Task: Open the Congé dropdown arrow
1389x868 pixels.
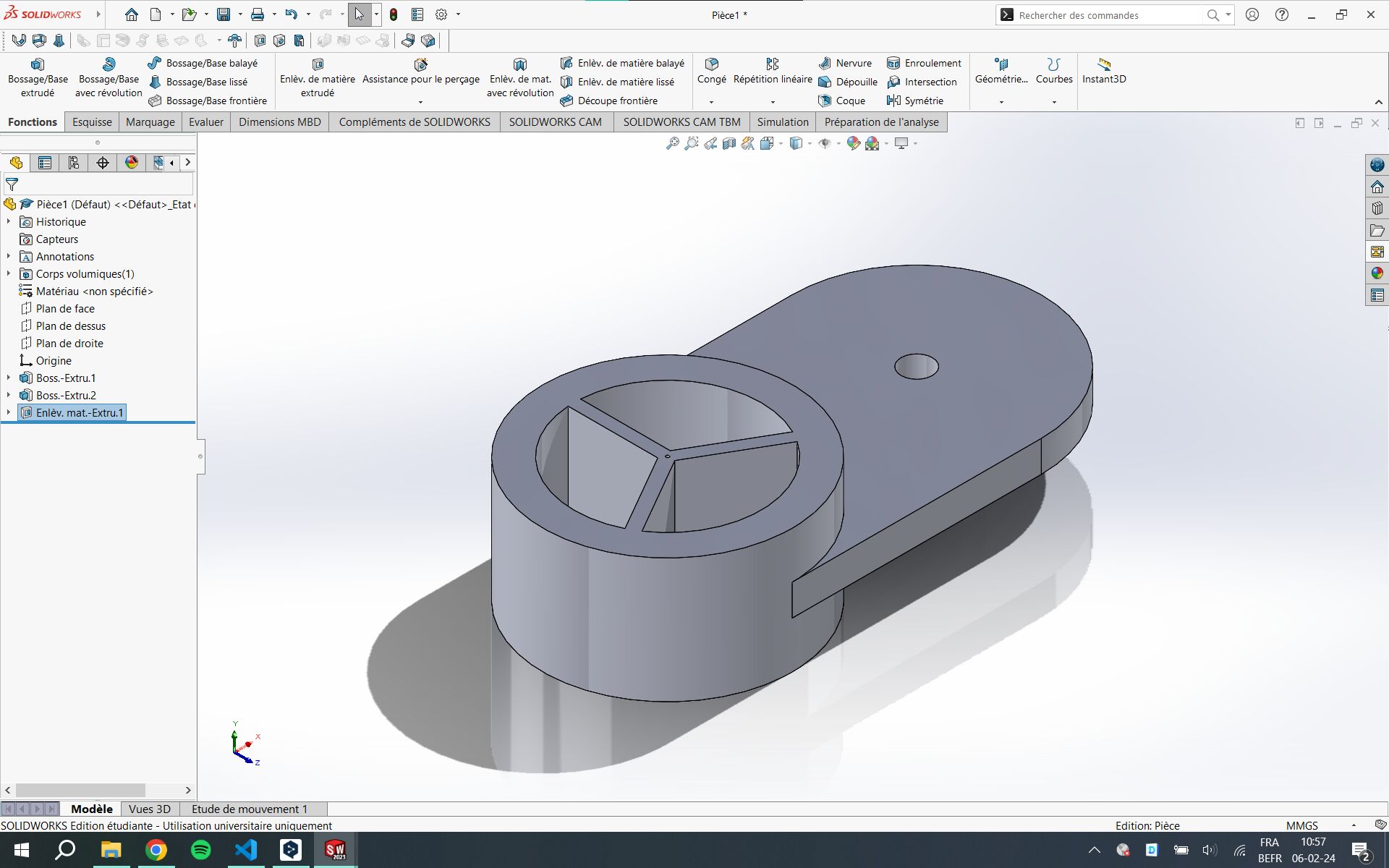Action: [x=711, y=102]
